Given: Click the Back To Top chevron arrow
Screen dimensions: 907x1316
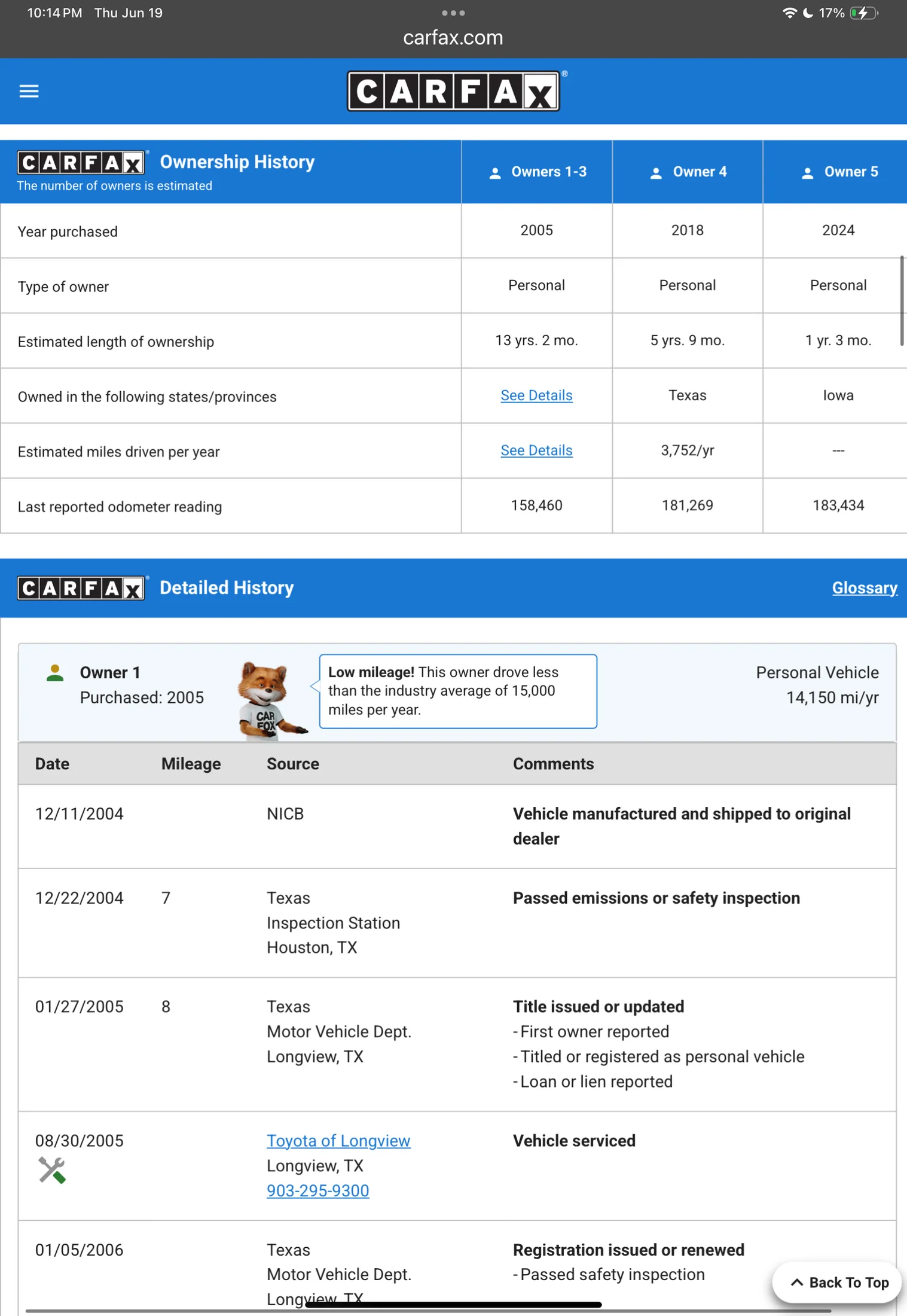Looking at the screenshot, I should pyautogui.click(x=796, y=1283).
